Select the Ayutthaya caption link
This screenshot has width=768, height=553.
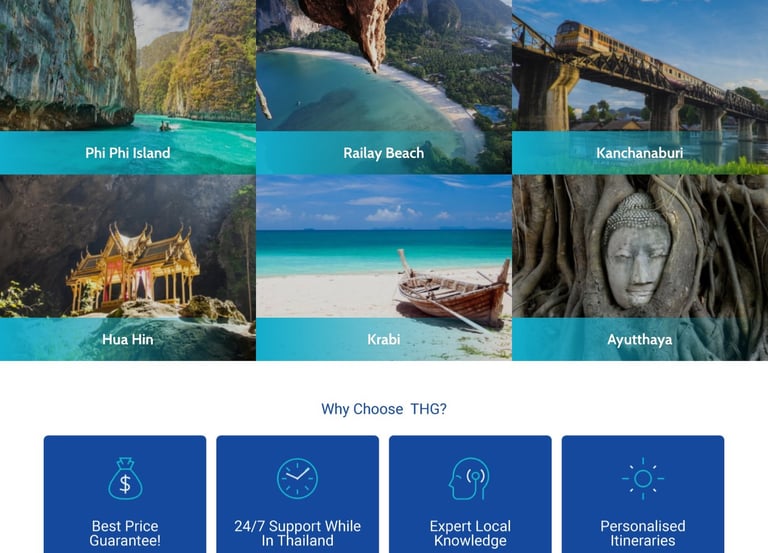[640, 339]
